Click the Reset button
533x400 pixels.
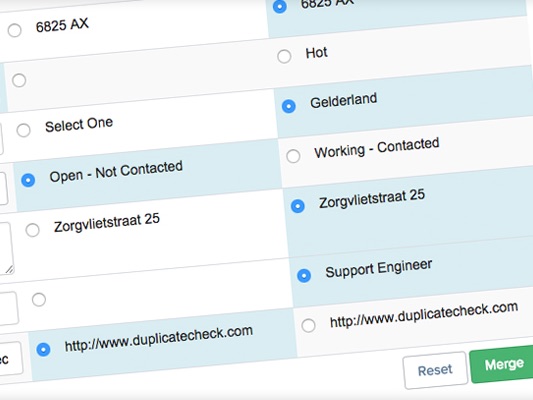[435, 370]
